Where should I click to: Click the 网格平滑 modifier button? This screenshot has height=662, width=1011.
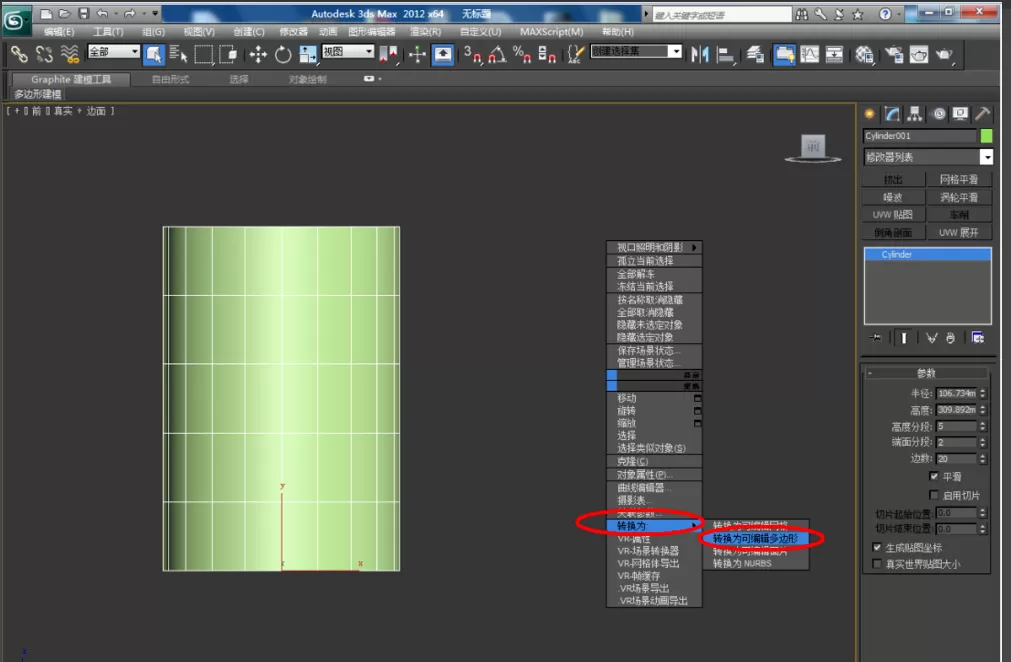click(958, 179)
